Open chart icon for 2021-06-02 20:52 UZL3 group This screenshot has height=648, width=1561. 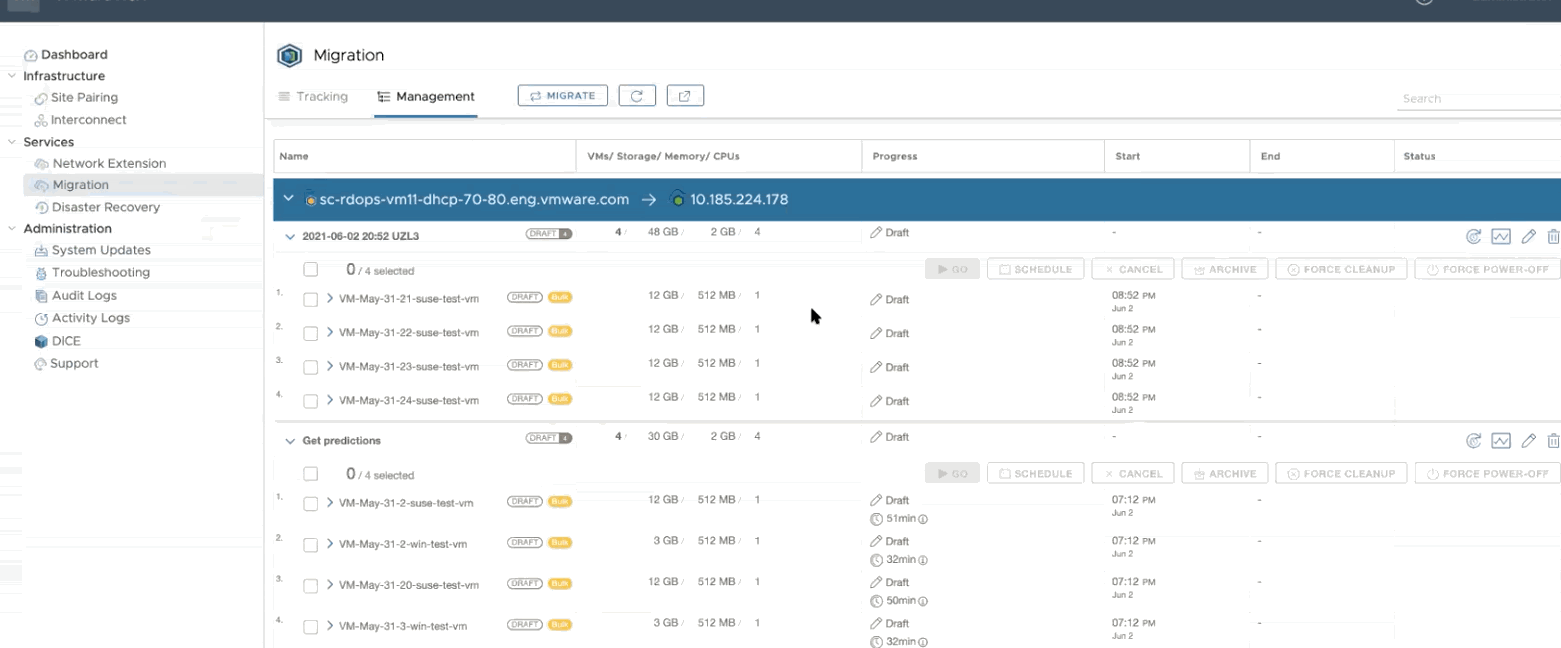click(1500, 237)
